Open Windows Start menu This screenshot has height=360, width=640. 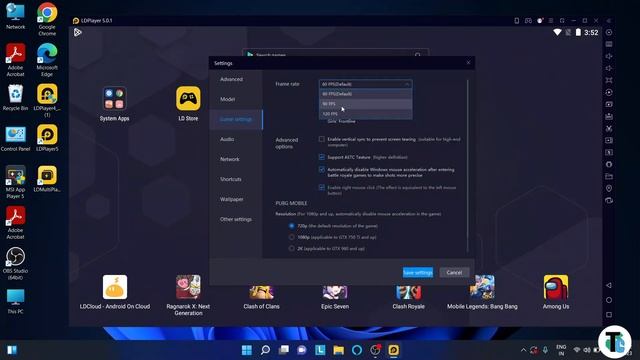point(247,350)
